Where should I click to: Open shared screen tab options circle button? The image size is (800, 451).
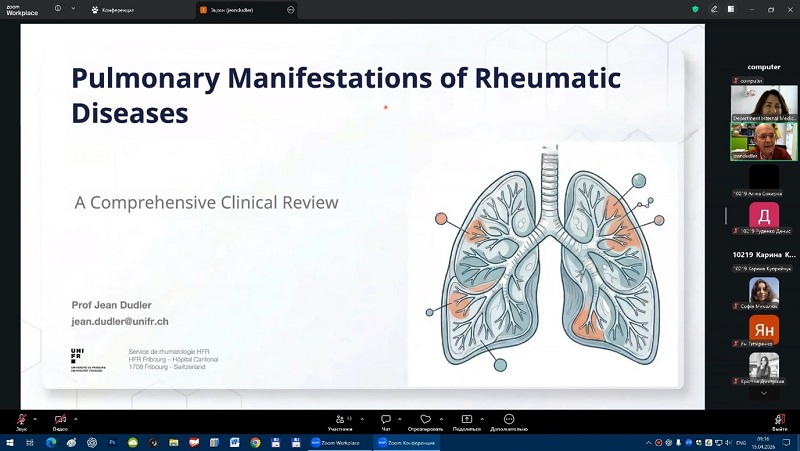pyautogui.click(x=291, y=9)
